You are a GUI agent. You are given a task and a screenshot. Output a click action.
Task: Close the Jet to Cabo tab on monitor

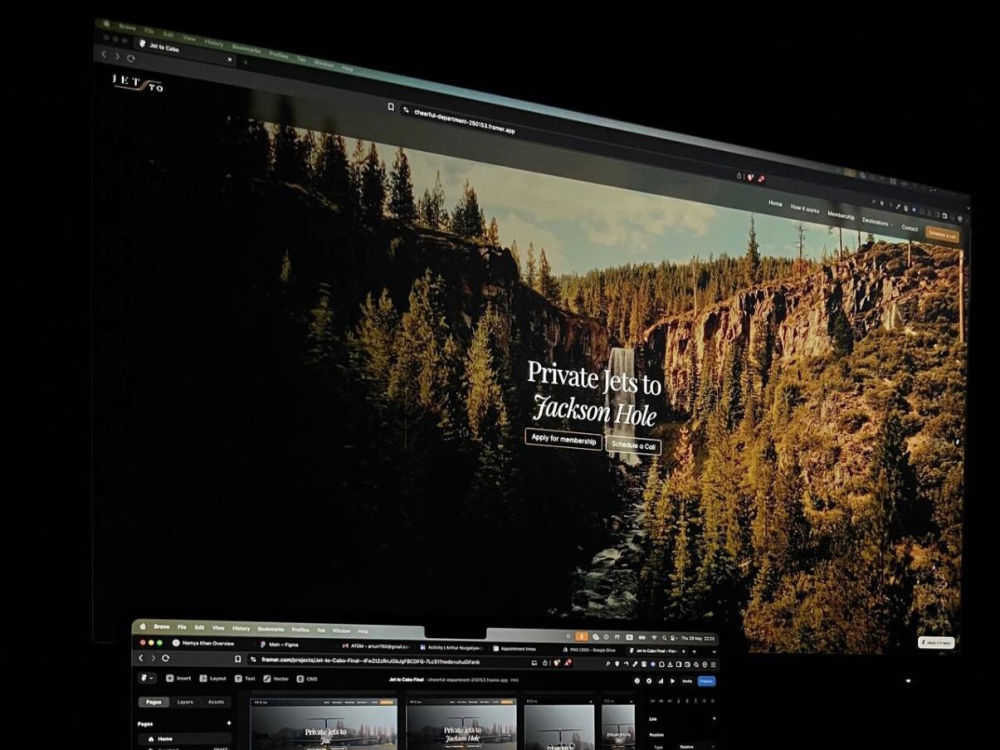click(230, 59)
